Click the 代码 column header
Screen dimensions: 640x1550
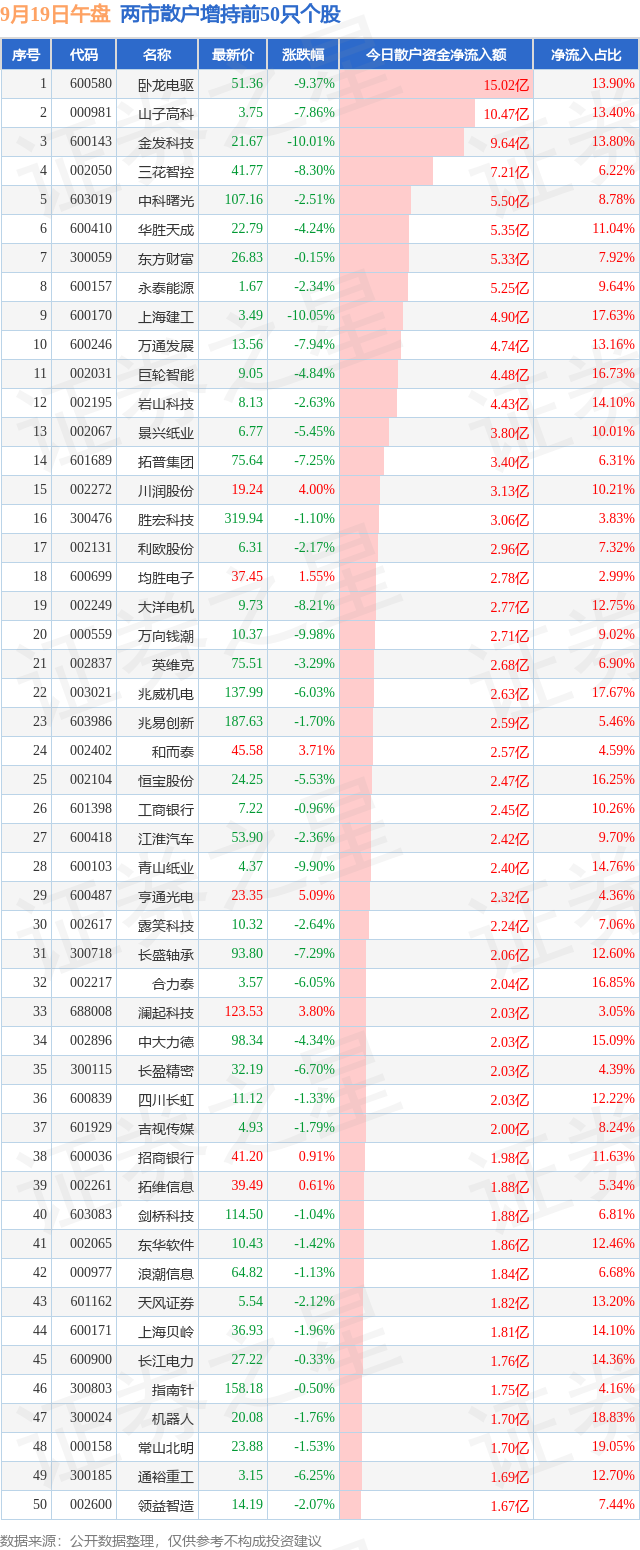pos(85,55)
